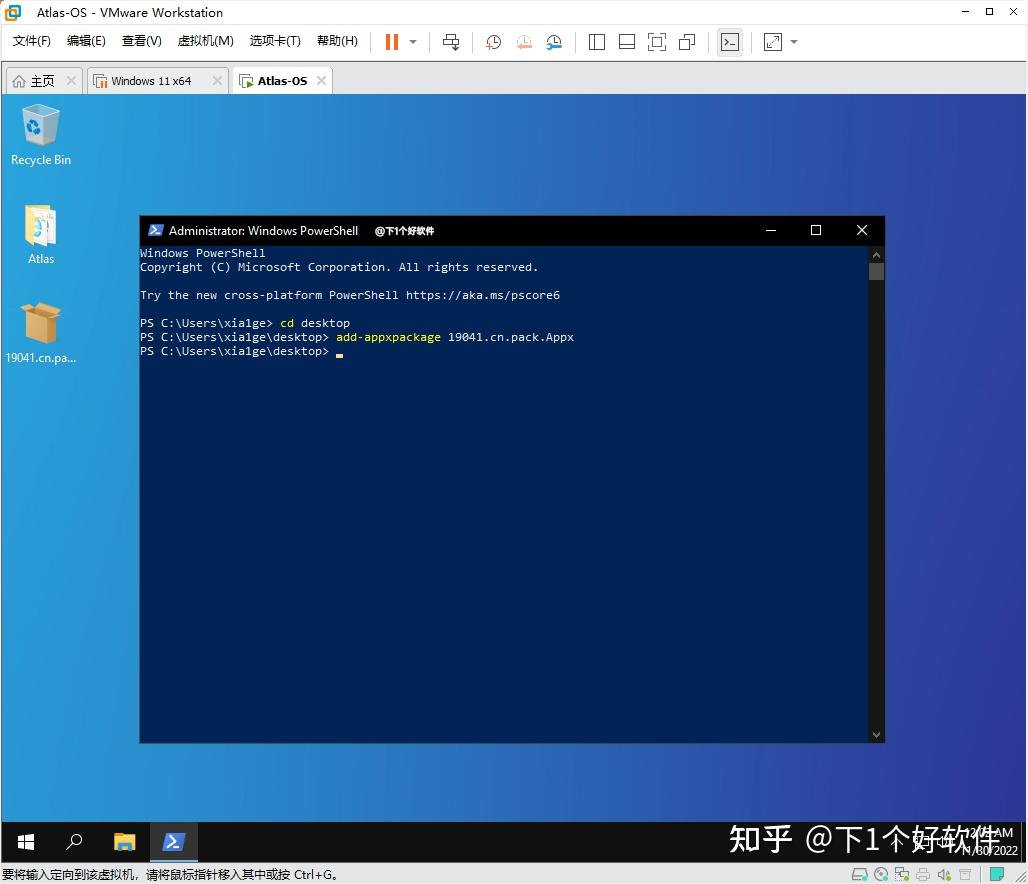The height and width of the screenshot is (884, 1028).
Task: Click the CD/DVD drive status icon
Action: point(881,874)
